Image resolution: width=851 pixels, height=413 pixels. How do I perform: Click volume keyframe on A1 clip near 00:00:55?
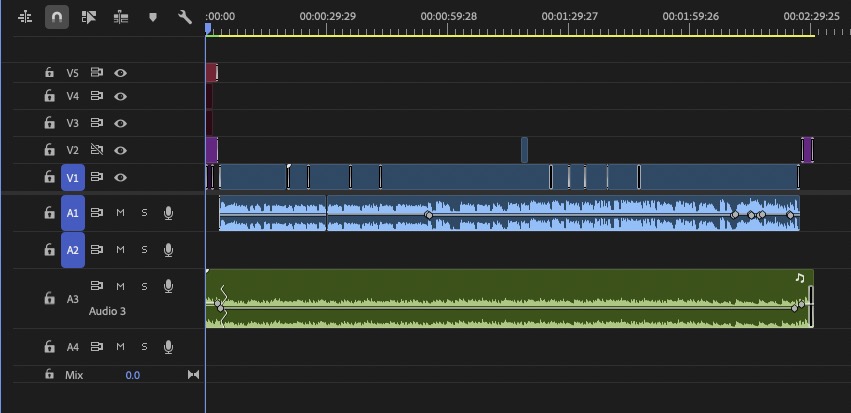[429, 215]
